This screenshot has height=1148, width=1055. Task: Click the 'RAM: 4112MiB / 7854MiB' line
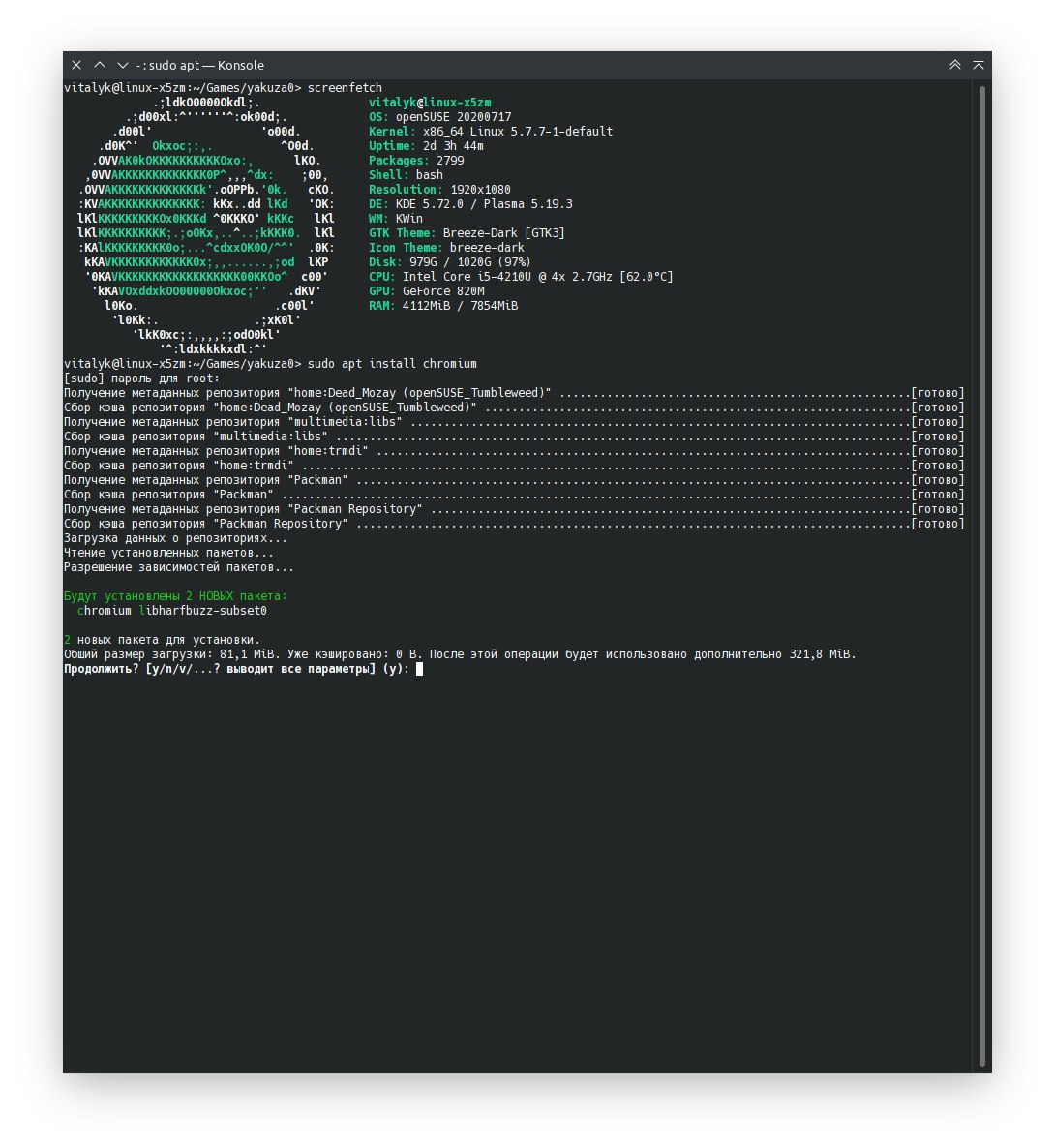click(443, 305)
